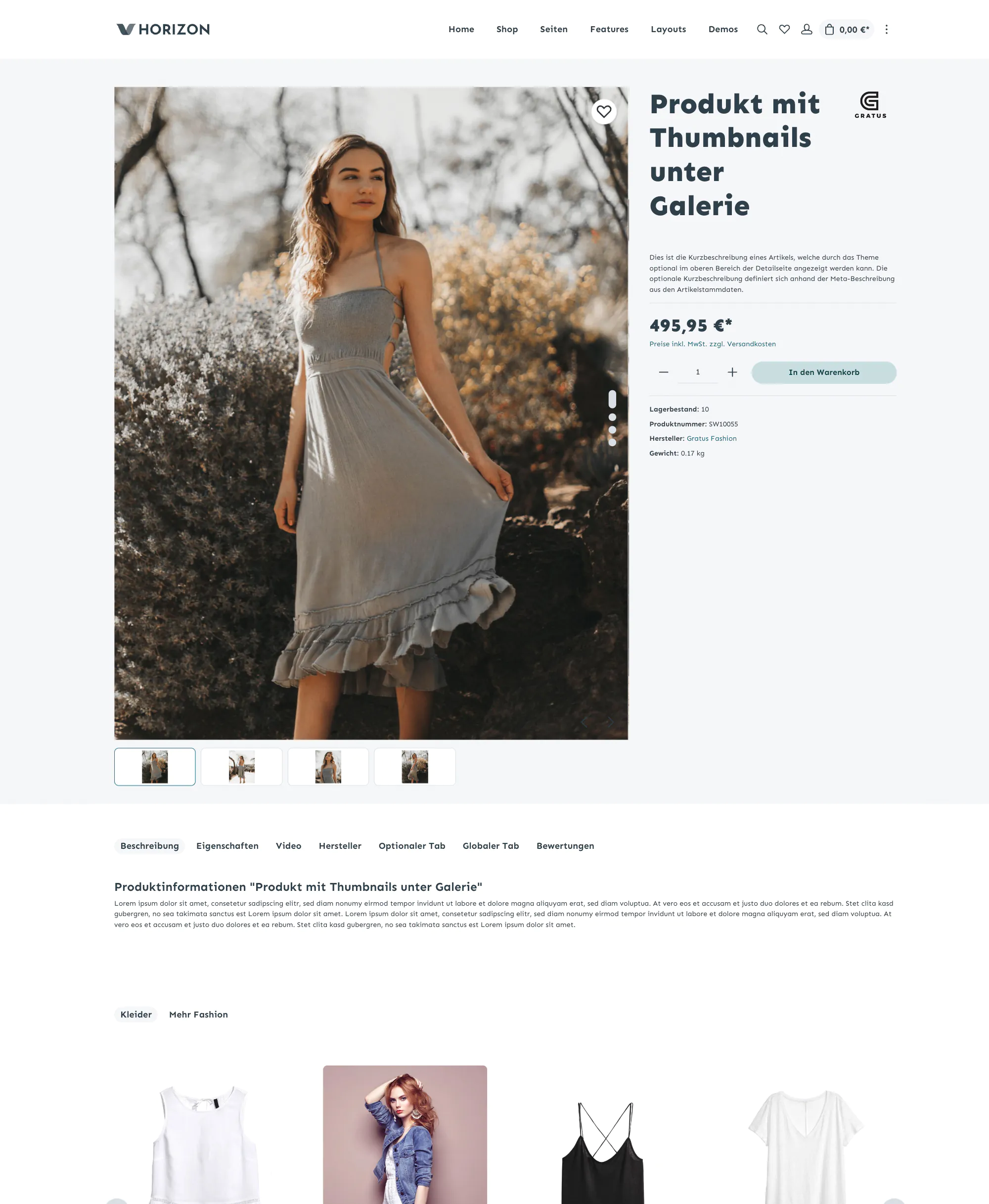989x1204 pixels.
Task: Add product to wishlist via image heart
Action: pos(604,111)
